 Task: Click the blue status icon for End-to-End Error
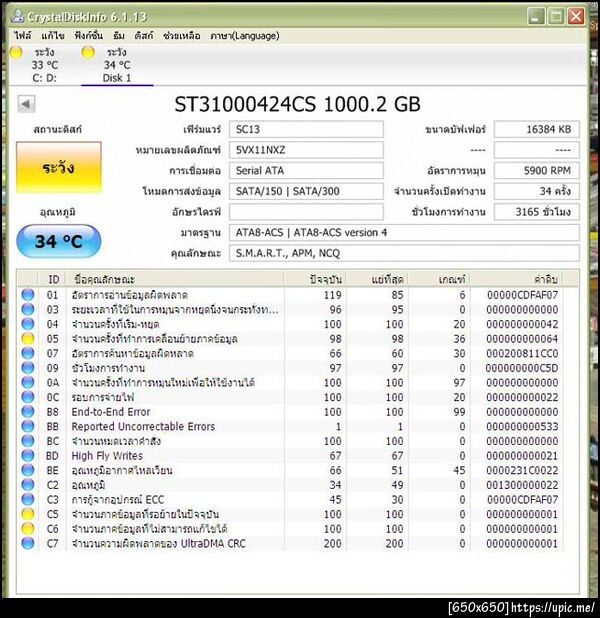click(x=28, y=411)
